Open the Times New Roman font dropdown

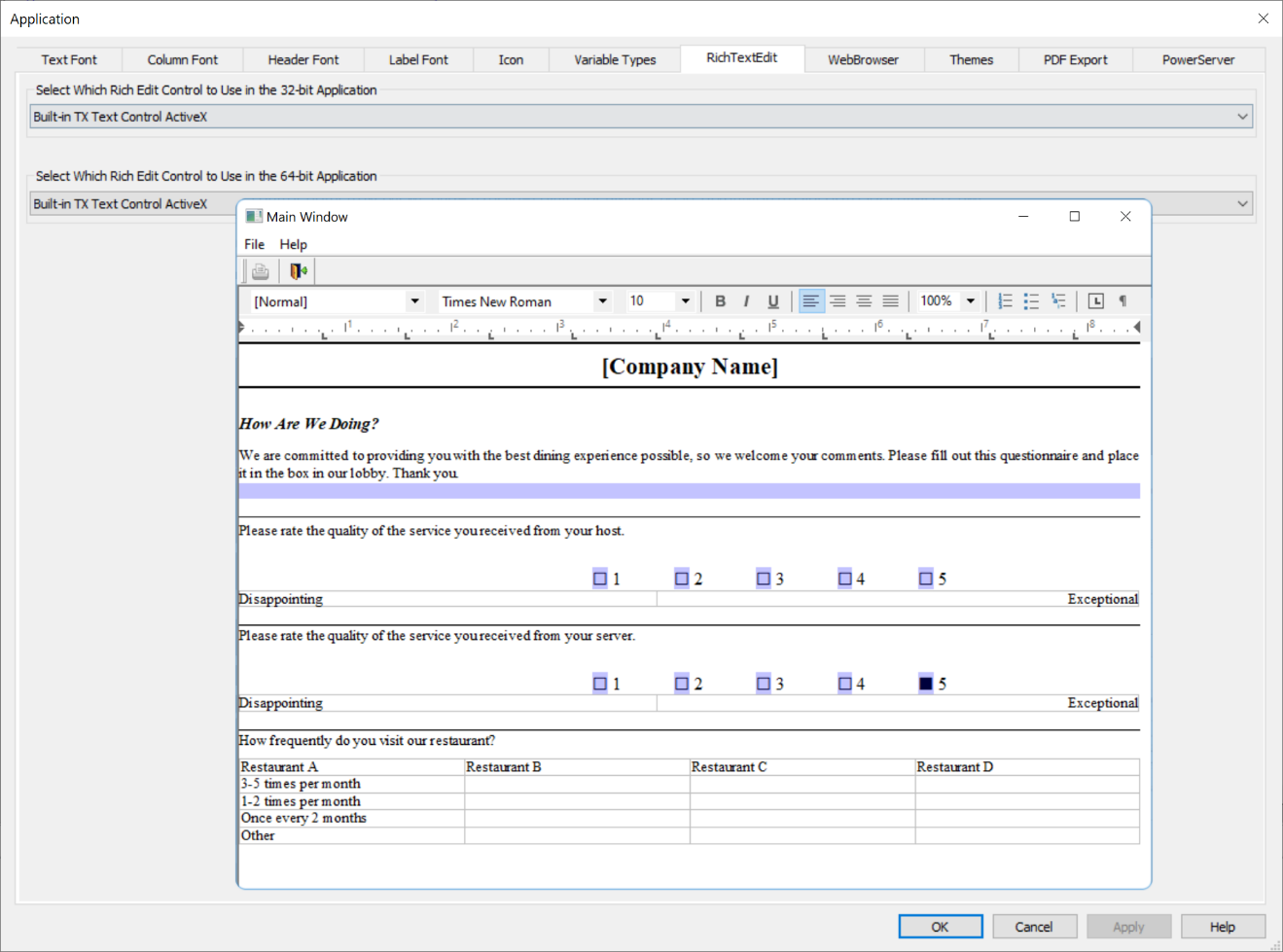603,300
